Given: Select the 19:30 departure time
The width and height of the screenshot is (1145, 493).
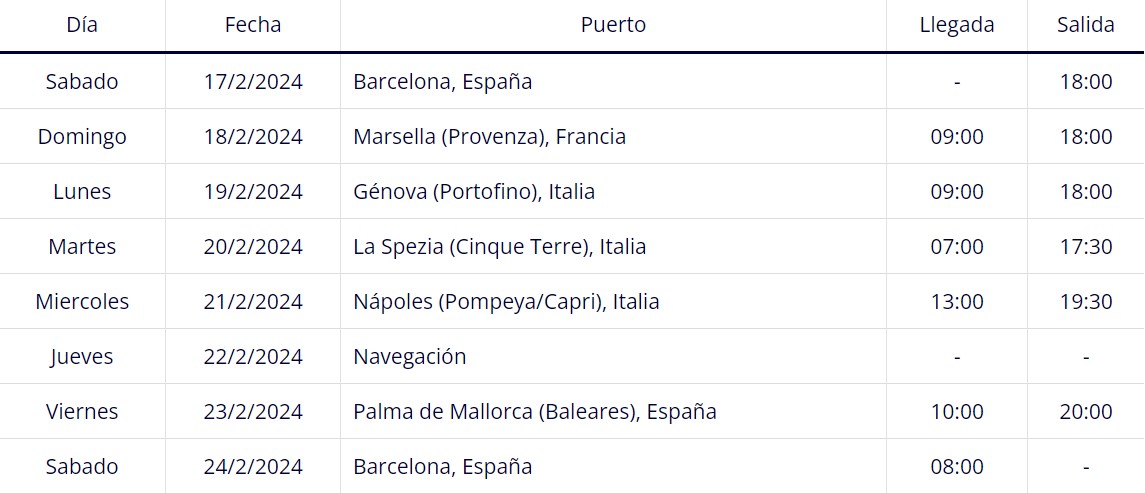Looking at the screenshot, I should point(1086,301).
